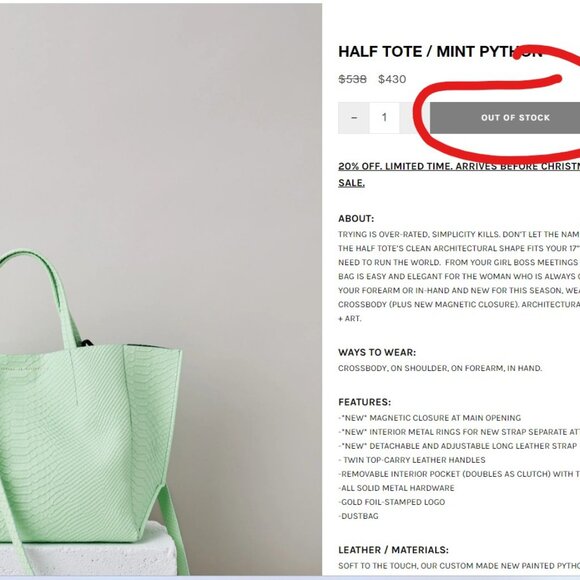Increase quantity with the plus button
The width and height of the screenshot is (580, 580).
(414, 118)
